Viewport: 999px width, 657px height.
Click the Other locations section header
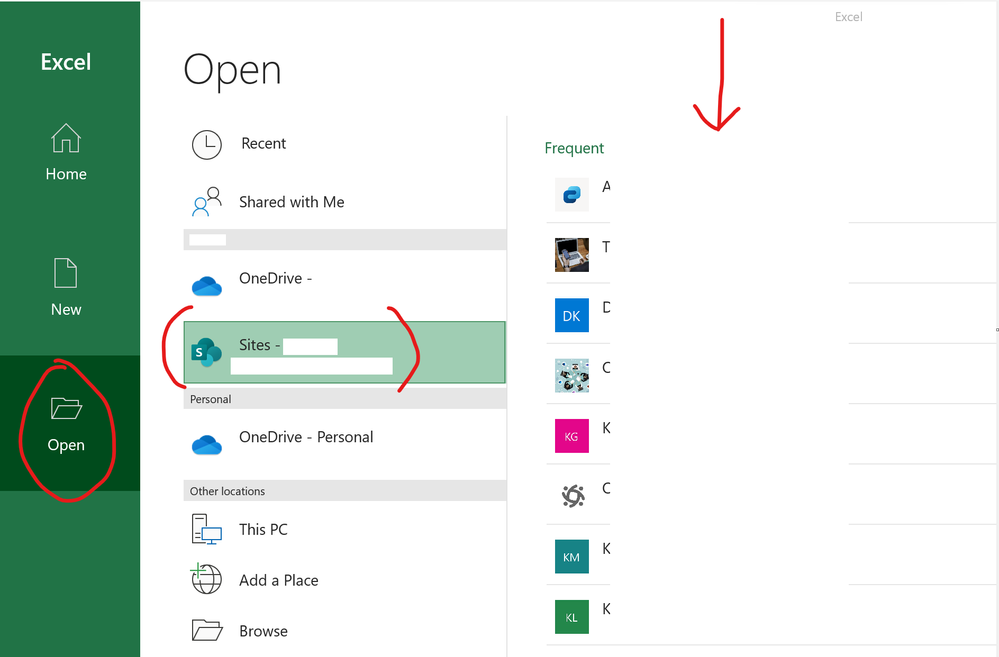tap(345, 491)
